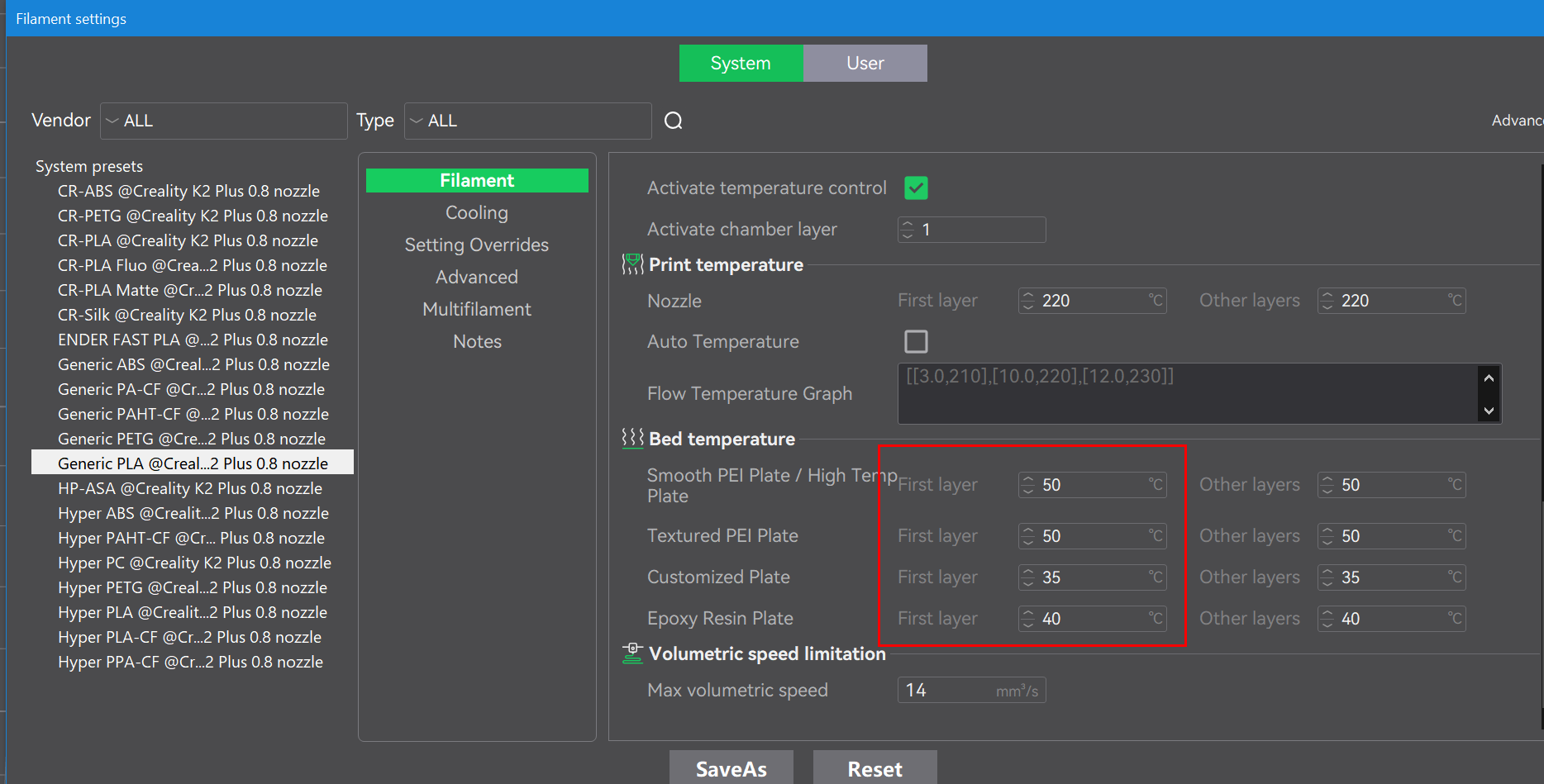Click Activate chamber layer stepper arrows

tap(908, 230)
